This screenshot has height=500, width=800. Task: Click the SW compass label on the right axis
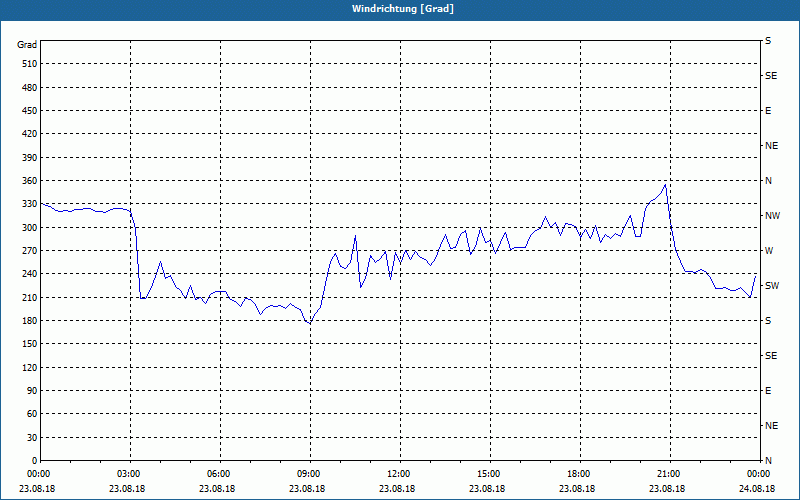(x=772, y=286)
